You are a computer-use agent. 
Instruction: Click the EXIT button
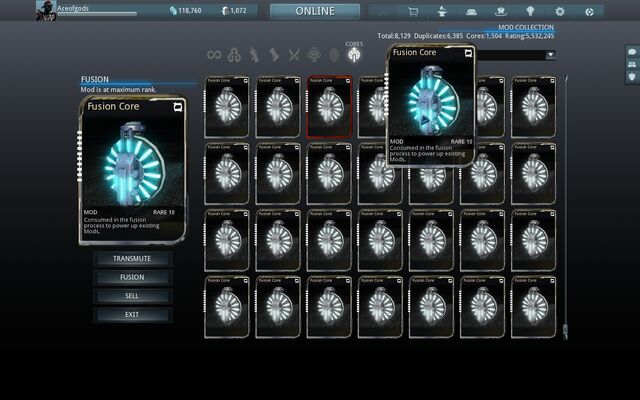coord(132,315)
